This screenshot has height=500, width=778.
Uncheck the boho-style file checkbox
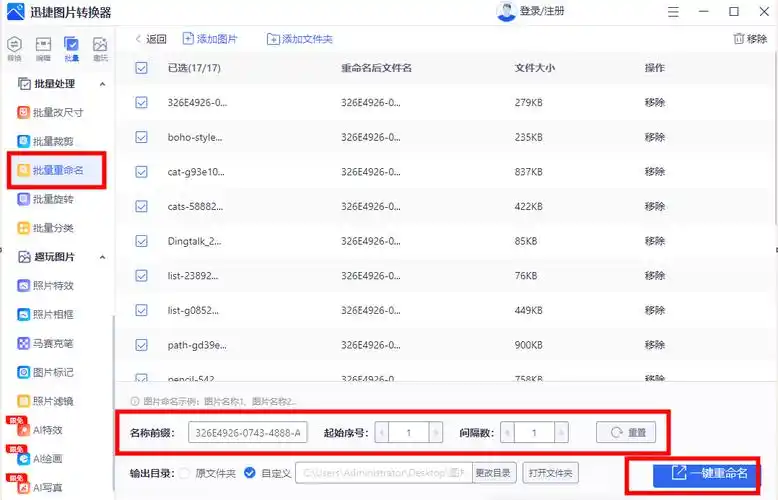coord(141,137)
